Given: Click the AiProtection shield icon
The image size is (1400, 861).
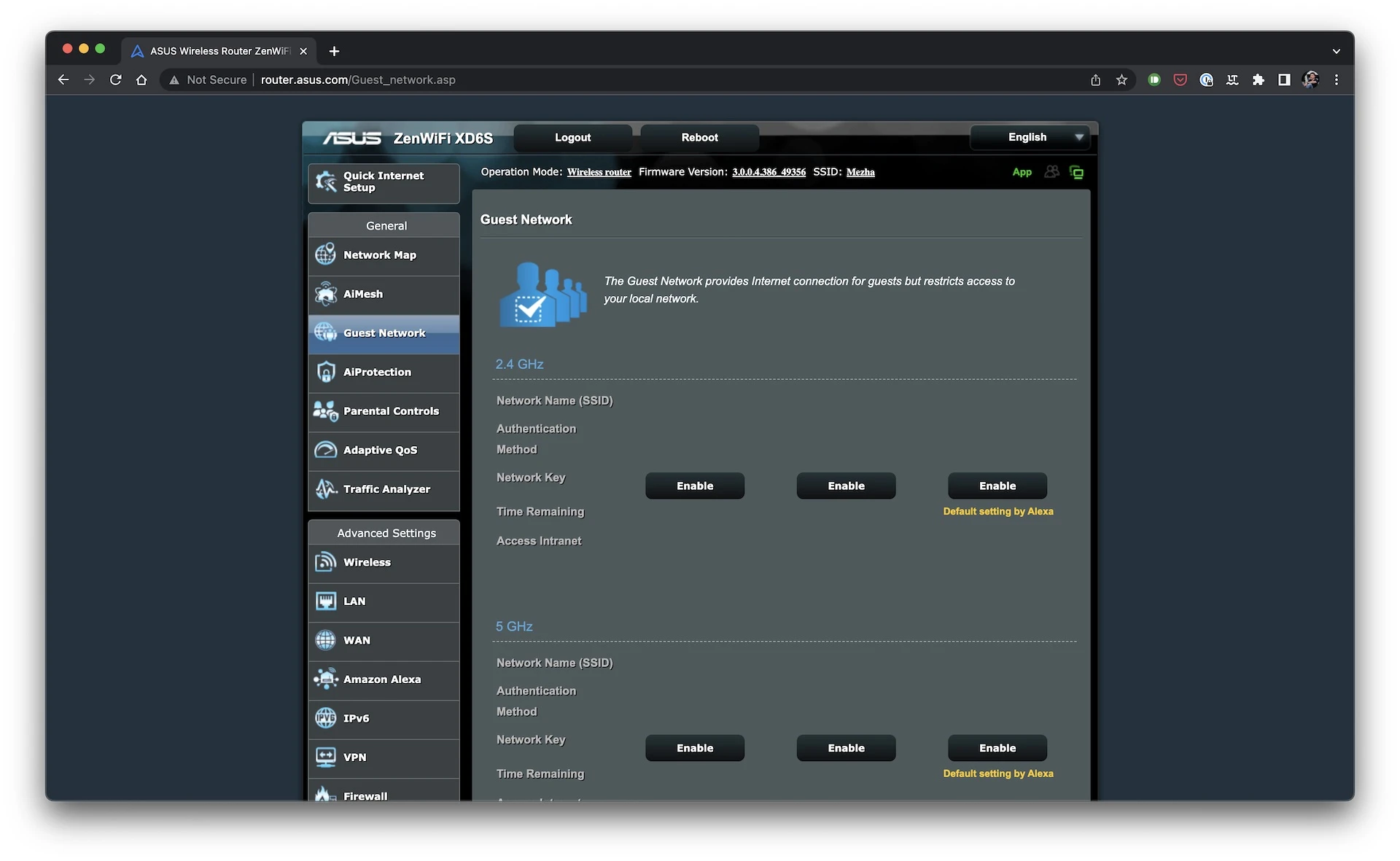Looking at the screenshot, I should point(325,372).
